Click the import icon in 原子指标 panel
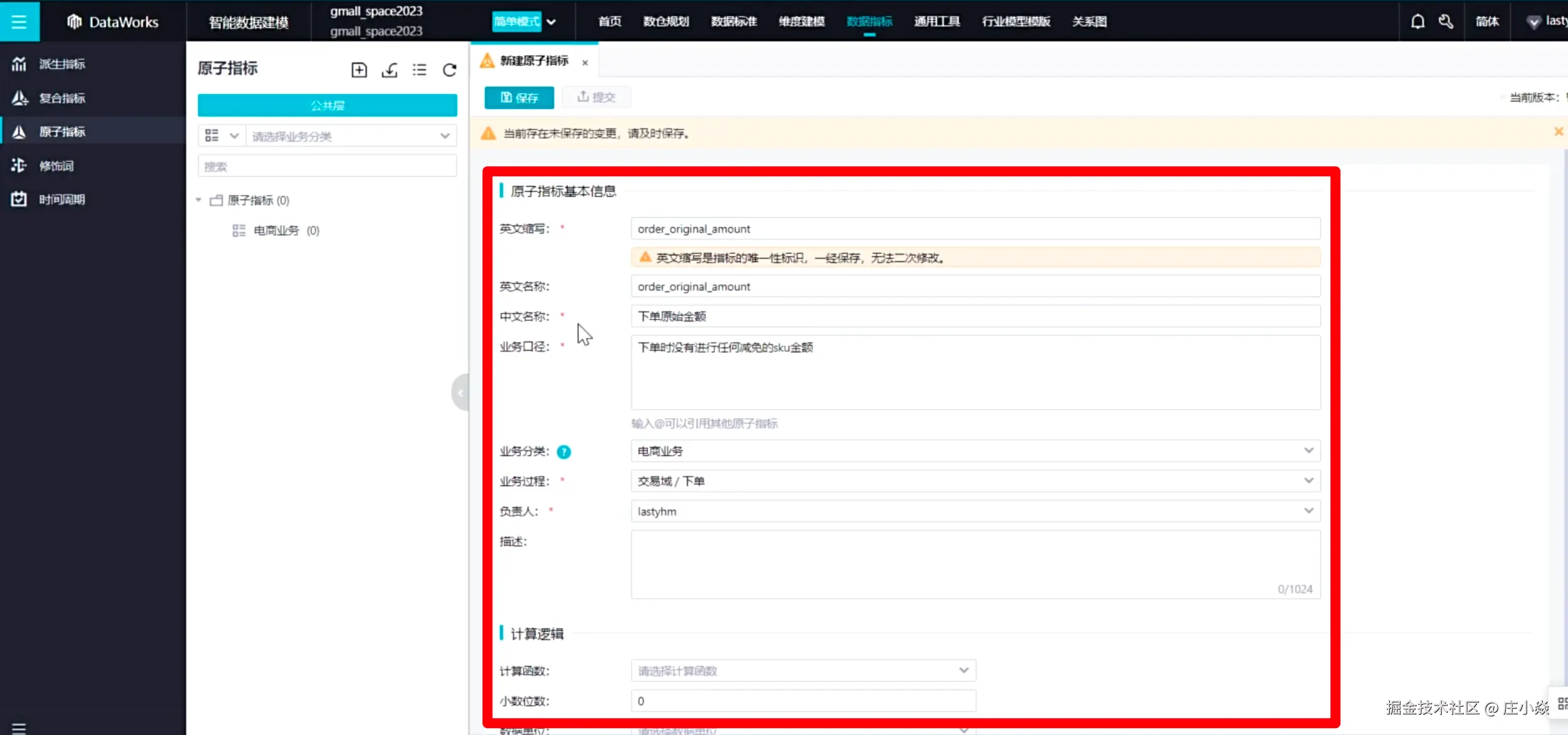Viewport: 1568px width, 735px height. coord(389,70)
